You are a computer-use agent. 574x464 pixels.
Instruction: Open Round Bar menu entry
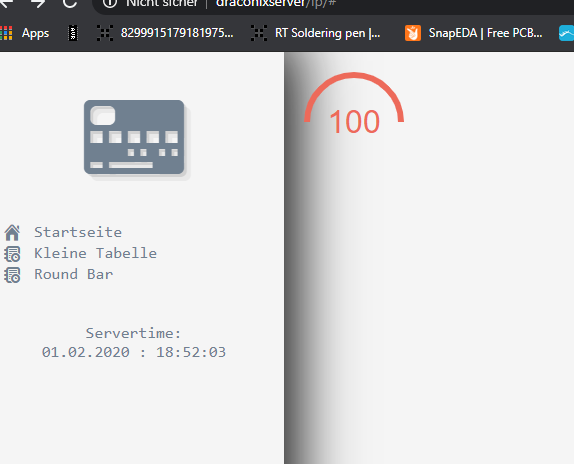coord(74,274)
